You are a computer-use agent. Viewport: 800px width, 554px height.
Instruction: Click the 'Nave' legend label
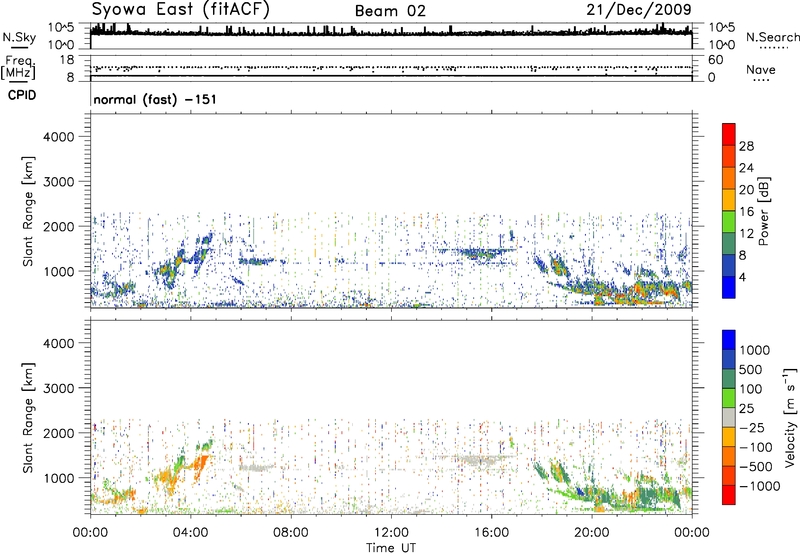tap(761, 70)
